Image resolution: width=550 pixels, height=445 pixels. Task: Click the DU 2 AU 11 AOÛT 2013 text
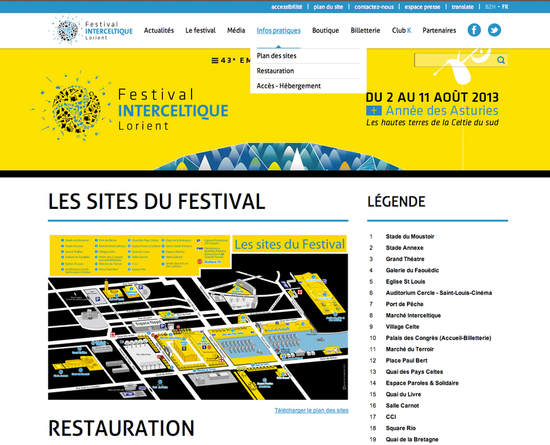pos(432,97)
